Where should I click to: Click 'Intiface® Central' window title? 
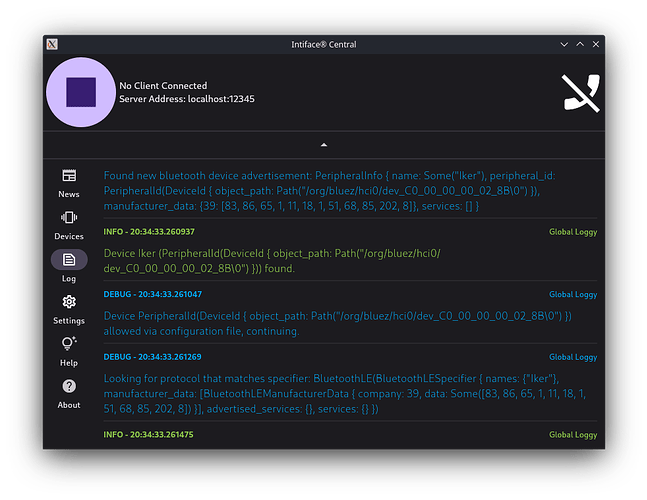click(x=324, y=45)
